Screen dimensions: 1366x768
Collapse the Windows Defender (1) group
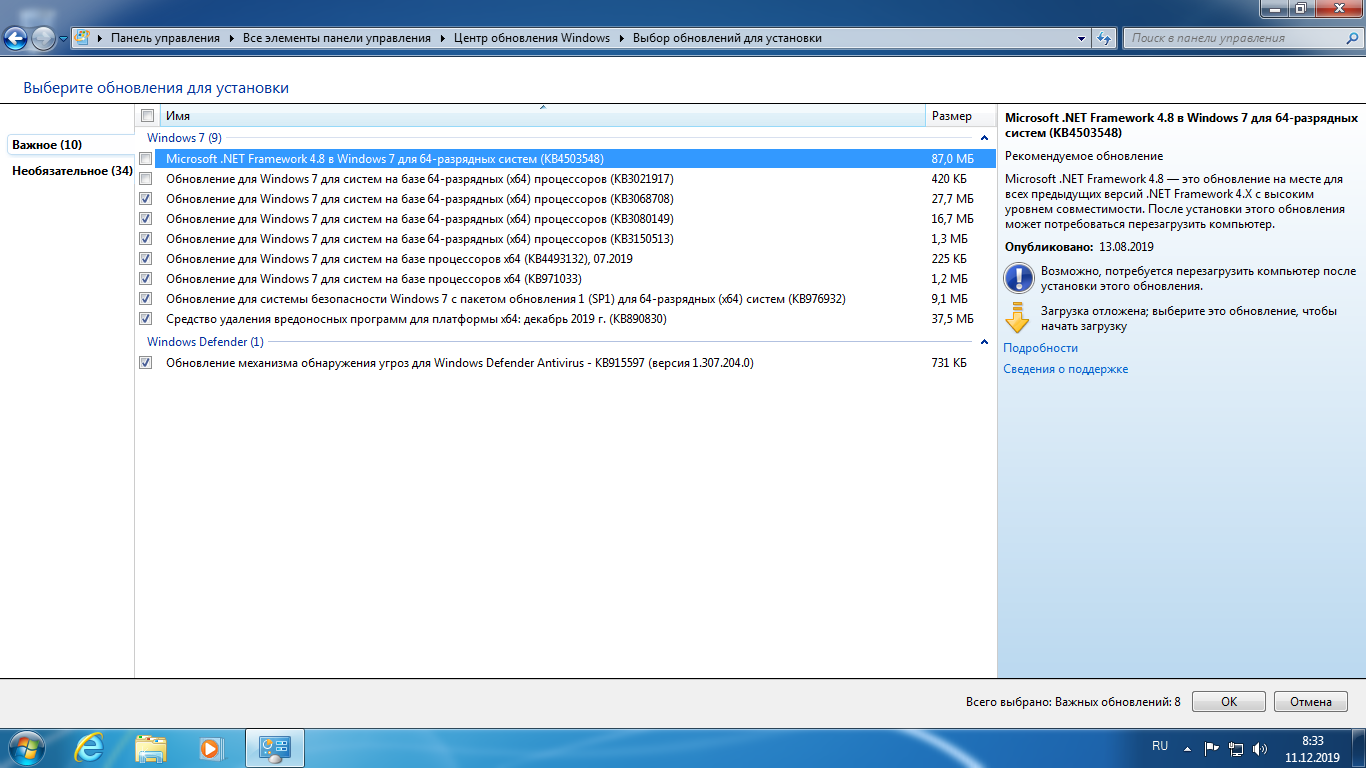984,342
